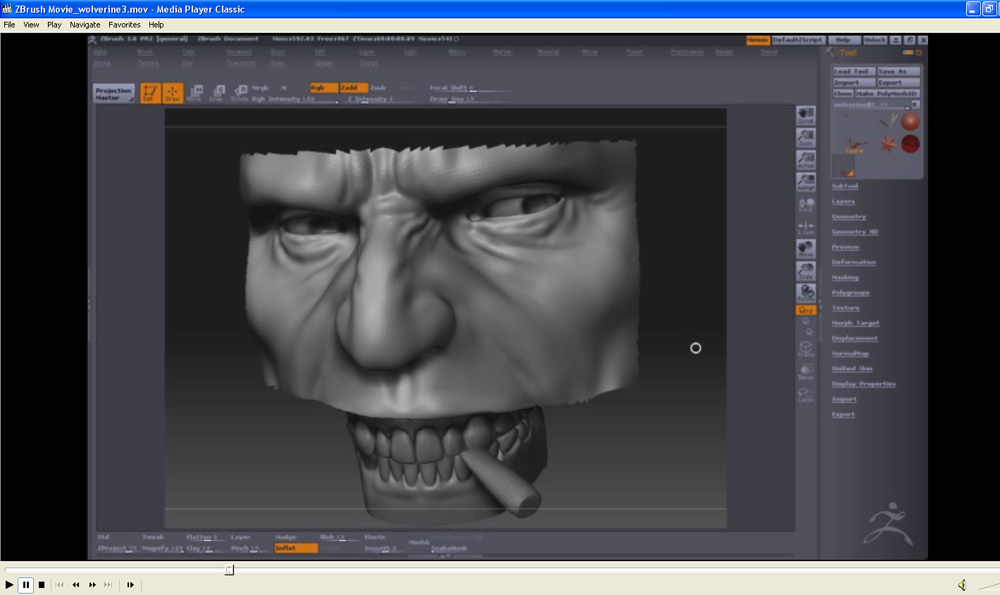
Task: Click the Load Tool button
Action: 853,71
